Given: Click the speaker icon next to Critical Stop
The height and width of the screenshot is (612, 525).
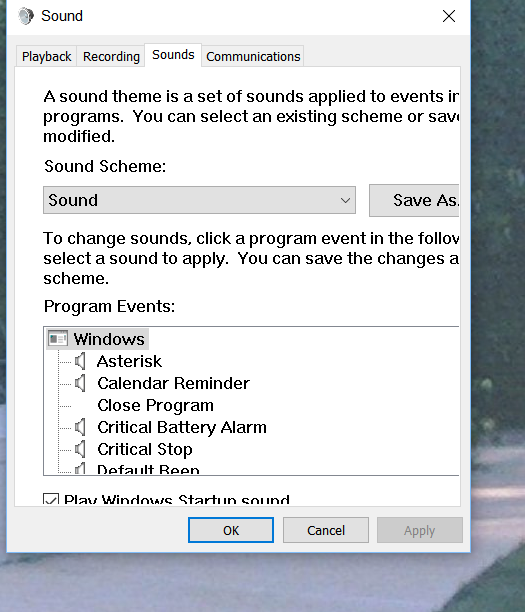Looking at the screenshot, I should pyautogui.click(x=80, y=449).
